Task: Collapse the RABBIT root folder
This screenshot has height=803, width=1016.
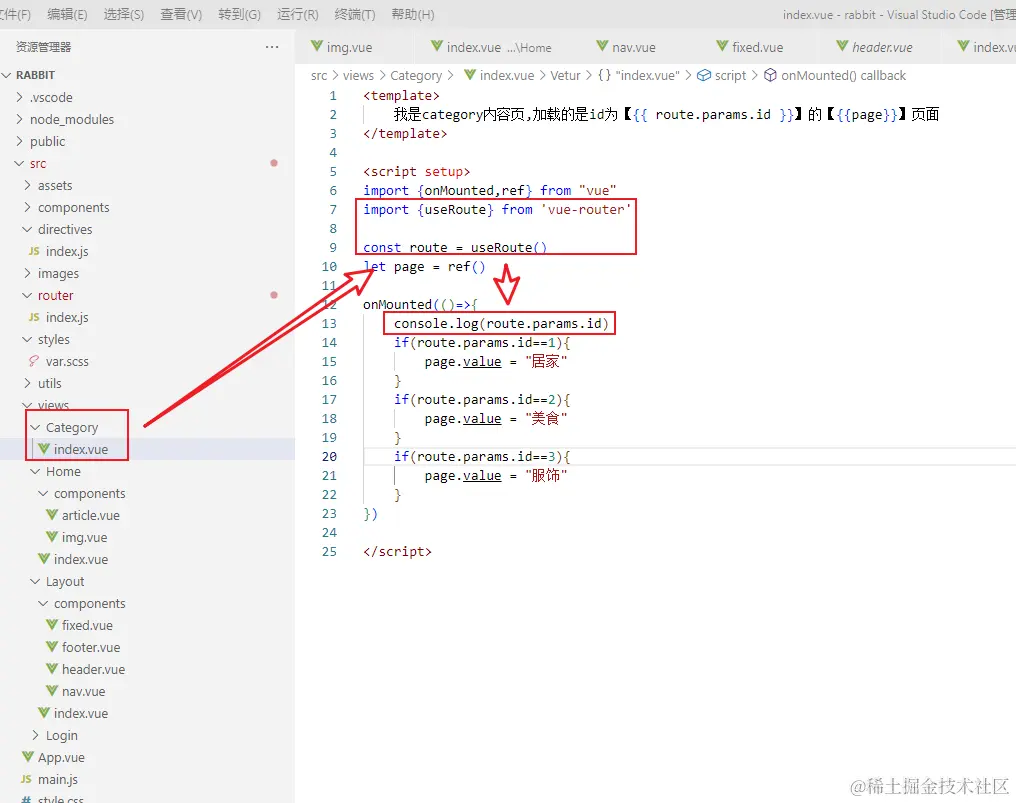Action: 6,75
